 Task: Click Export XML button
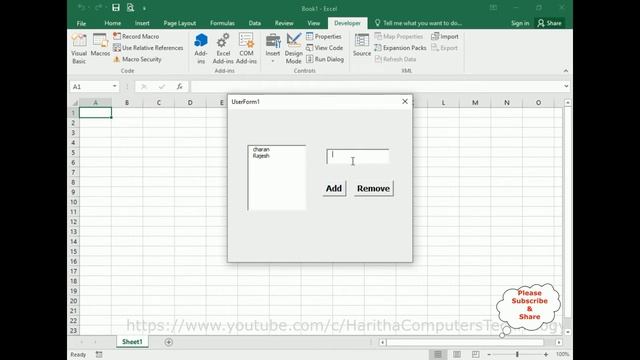[x=444, y=48]
